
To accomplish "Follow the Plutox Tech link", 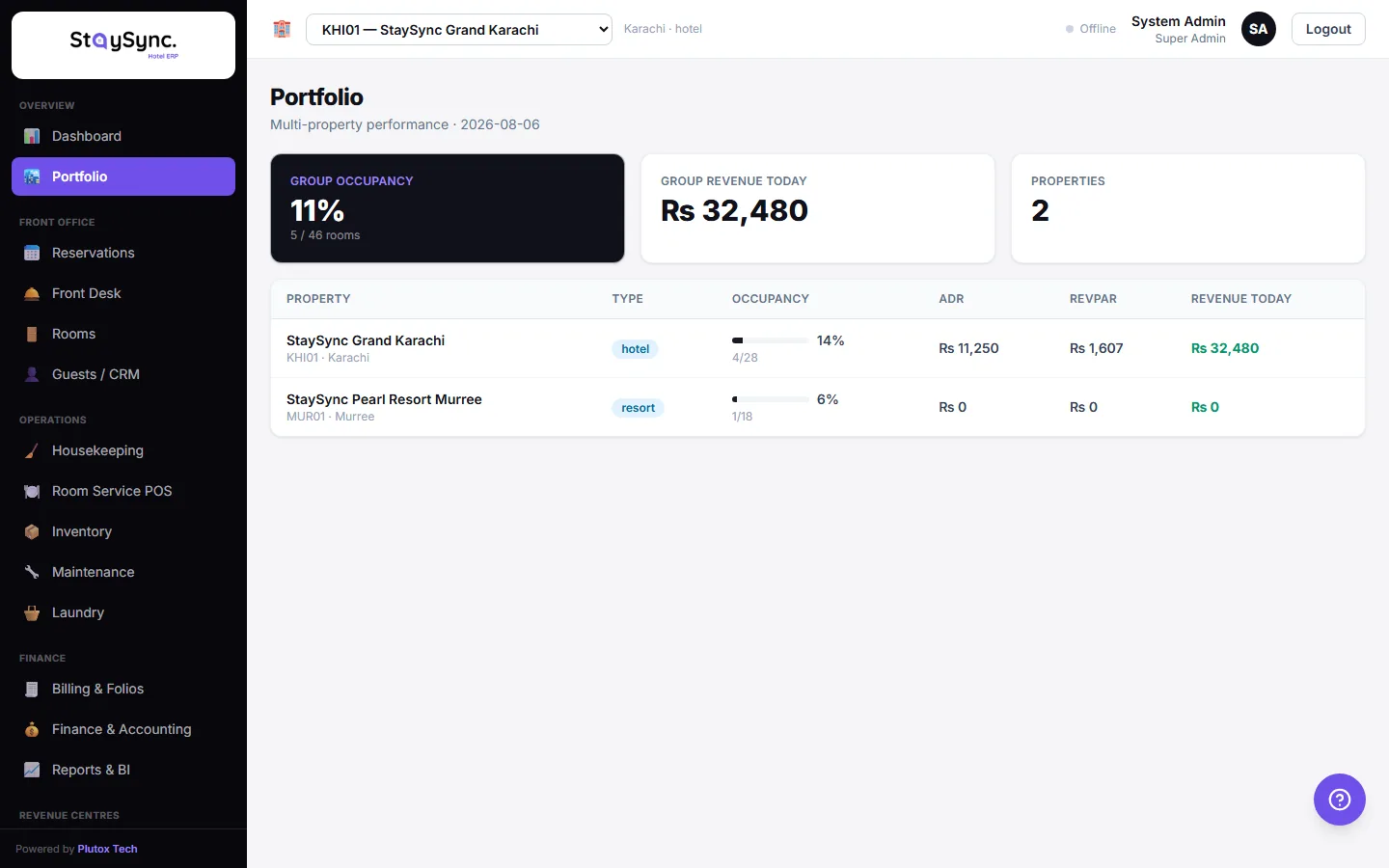I will [x=107, y=849].
